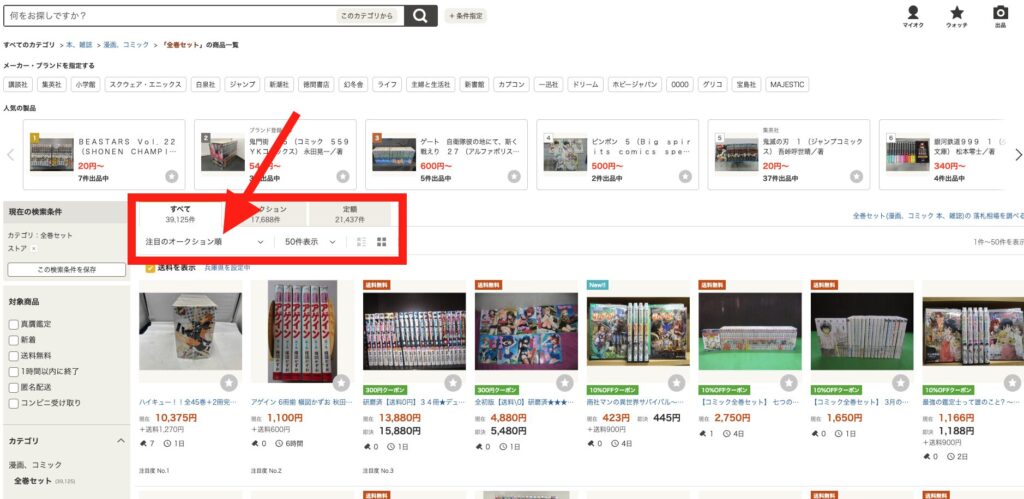
Task: Show next popular products with right arrow
Action: pos(1018,155)
